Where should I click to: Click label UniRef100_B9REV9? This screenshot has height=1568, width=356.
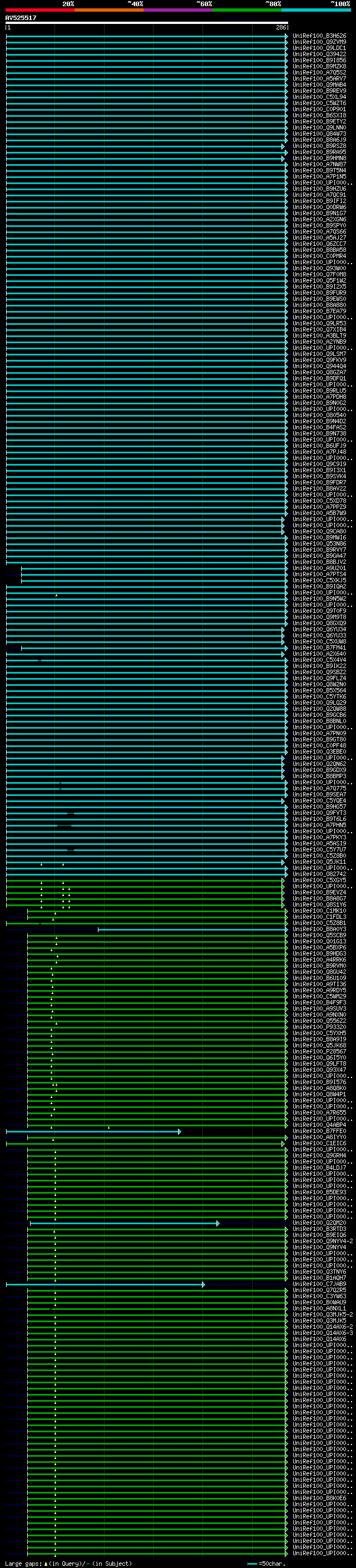pos(319,91)
